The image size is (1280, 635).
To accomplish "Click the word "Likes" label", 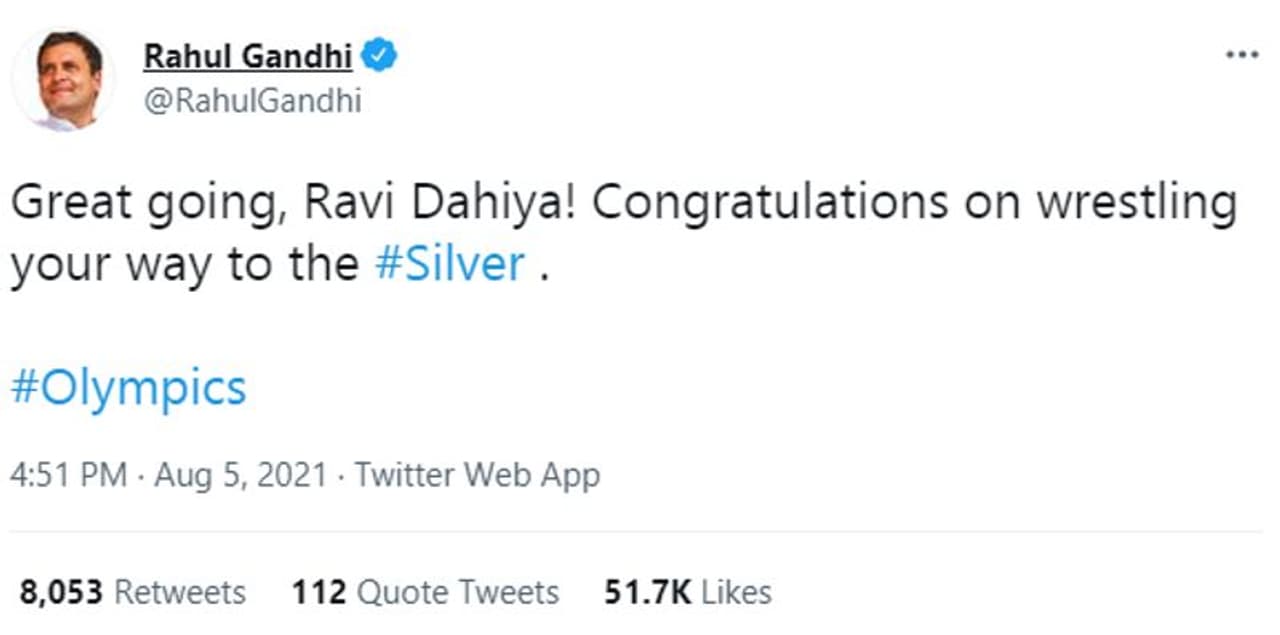I will tap(736, 592).
